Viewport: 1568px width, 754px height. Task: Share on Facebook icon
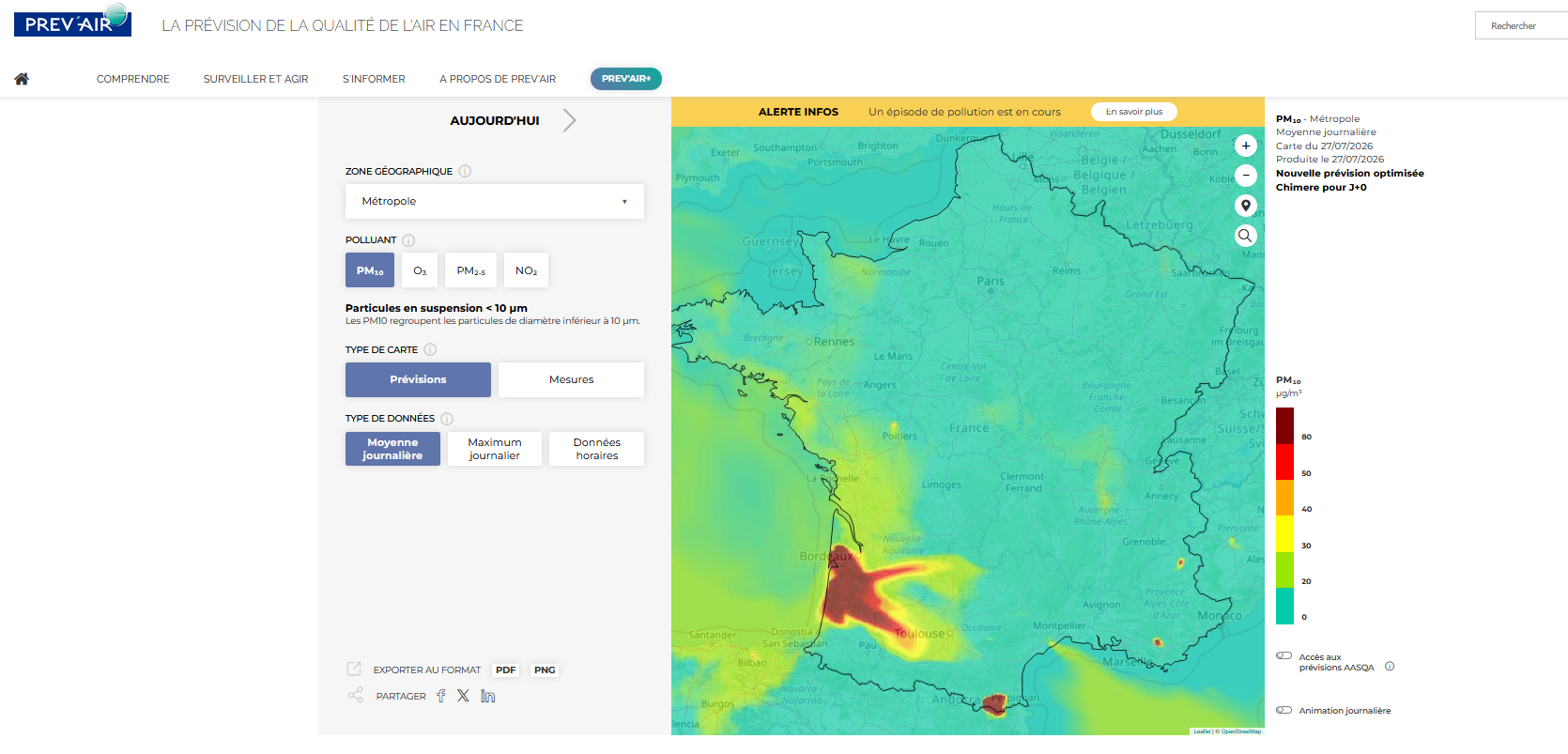pos(441,696)
